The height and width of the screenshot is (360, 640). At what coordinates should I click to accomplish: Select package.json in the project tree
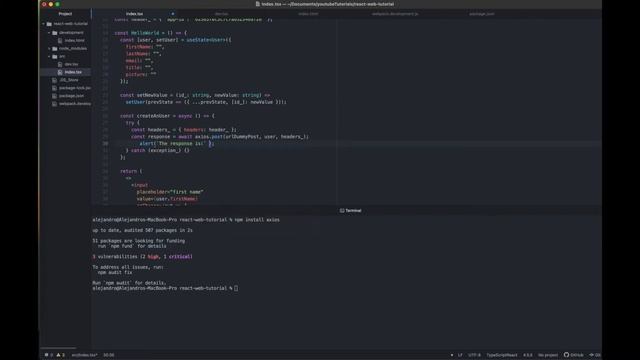coord(71,96)
